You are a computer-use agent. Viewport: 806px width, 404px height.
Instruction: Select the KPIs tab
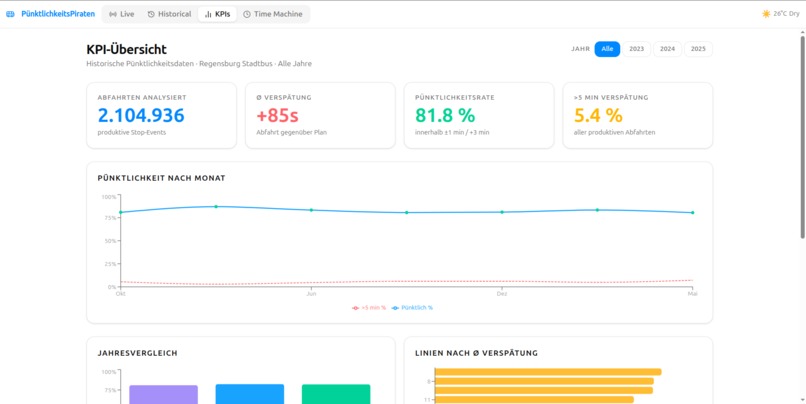tap(217, 14)
